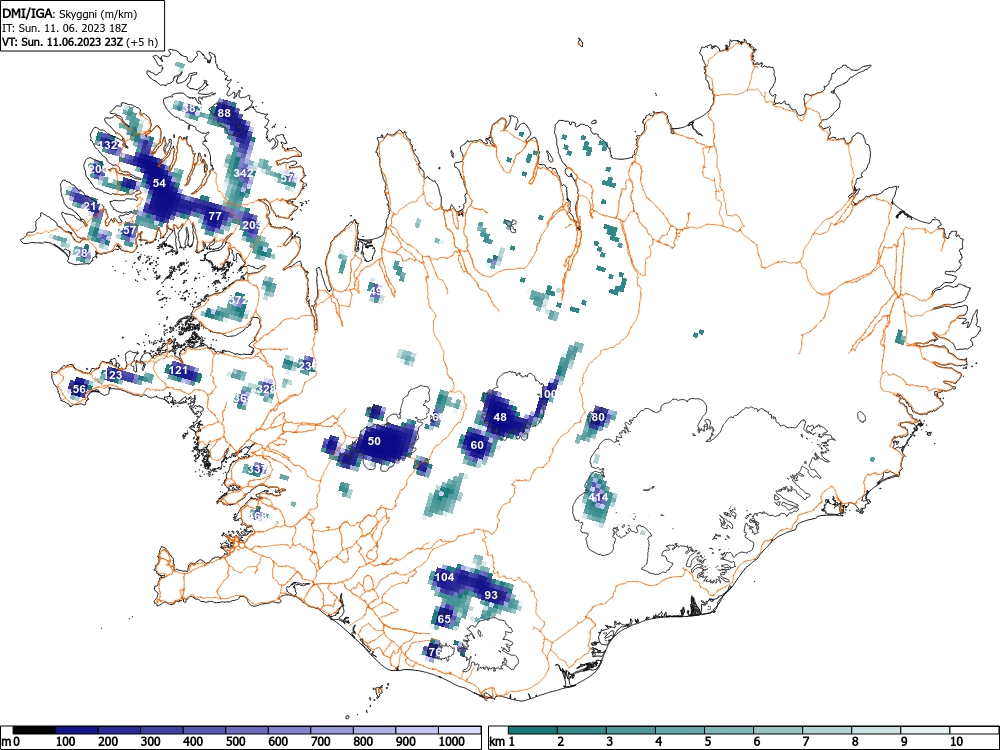
Task: Click the 104 visibility value in the south
Action: tap(445, 577)
